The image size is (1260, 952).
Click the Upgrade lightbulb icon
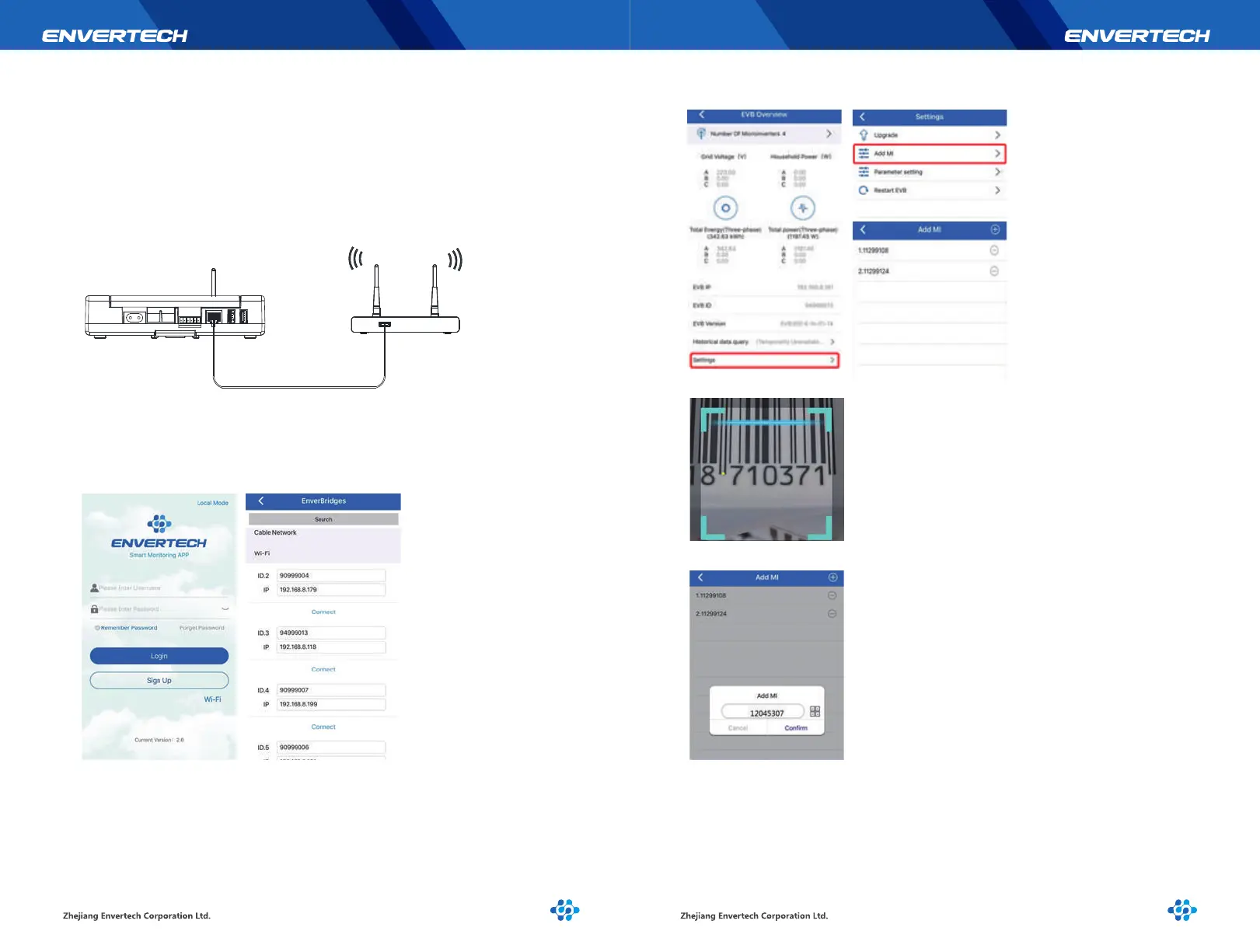pos(864,135)
